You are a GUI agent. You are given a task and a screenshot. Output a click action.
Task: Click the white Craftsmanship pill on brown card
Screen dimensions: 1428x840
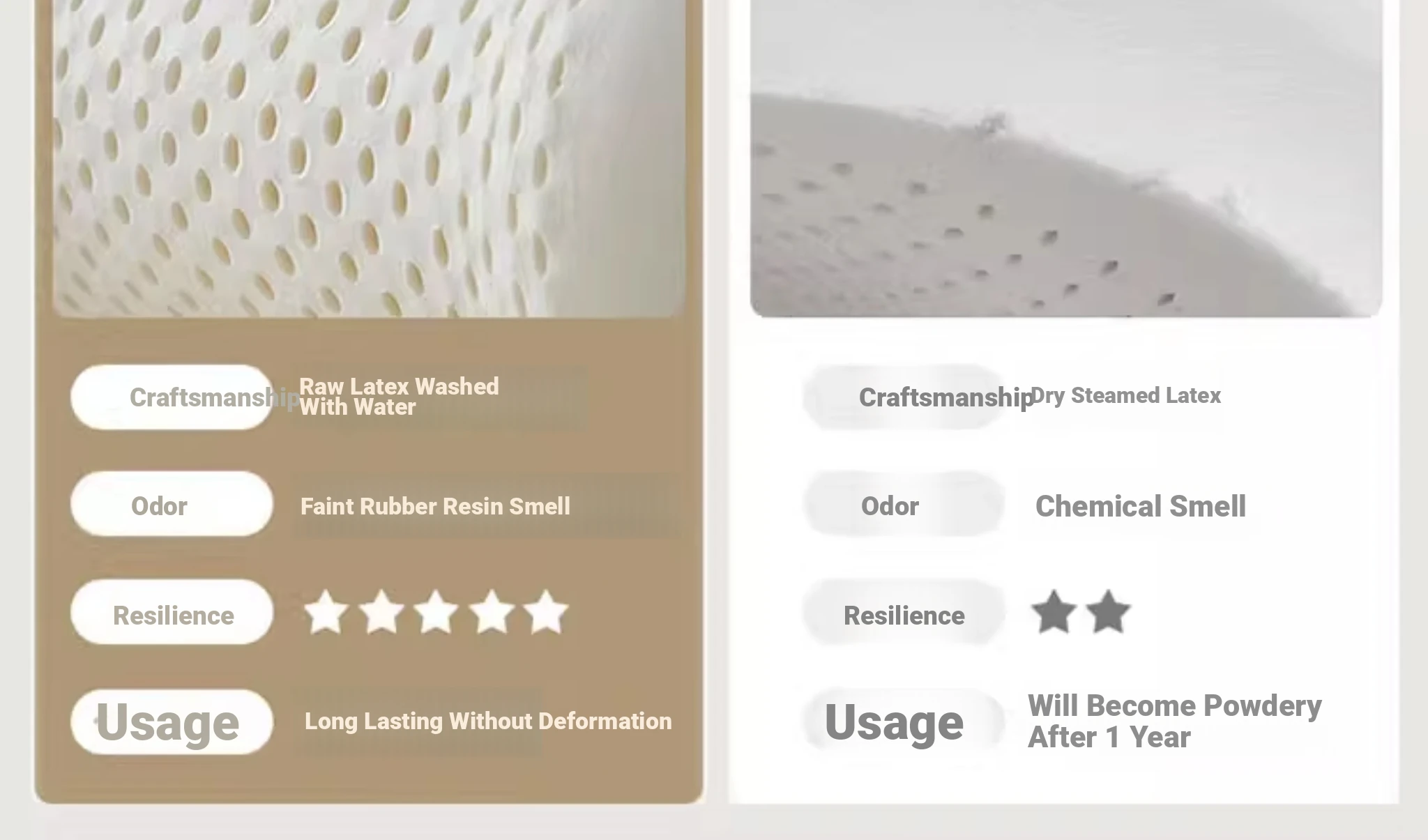click(x=172, y=397)
